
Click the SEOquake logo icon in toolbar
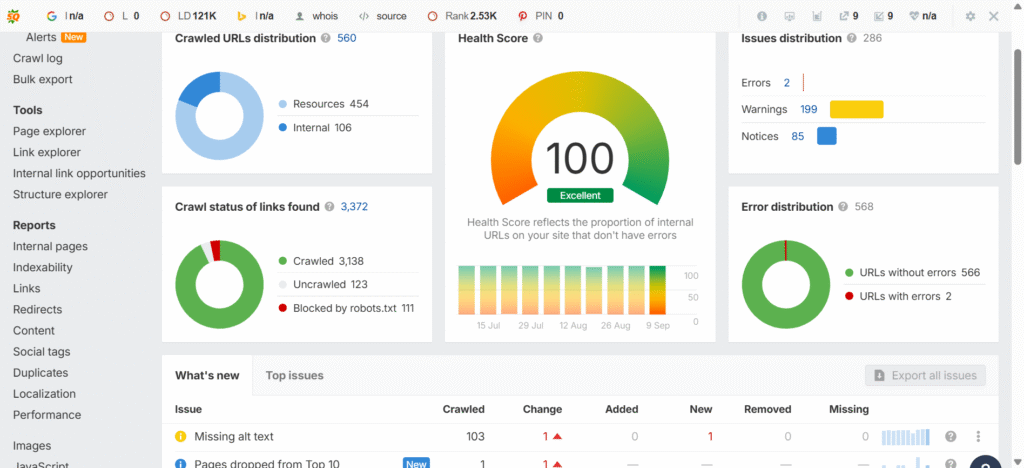point(13,16)
